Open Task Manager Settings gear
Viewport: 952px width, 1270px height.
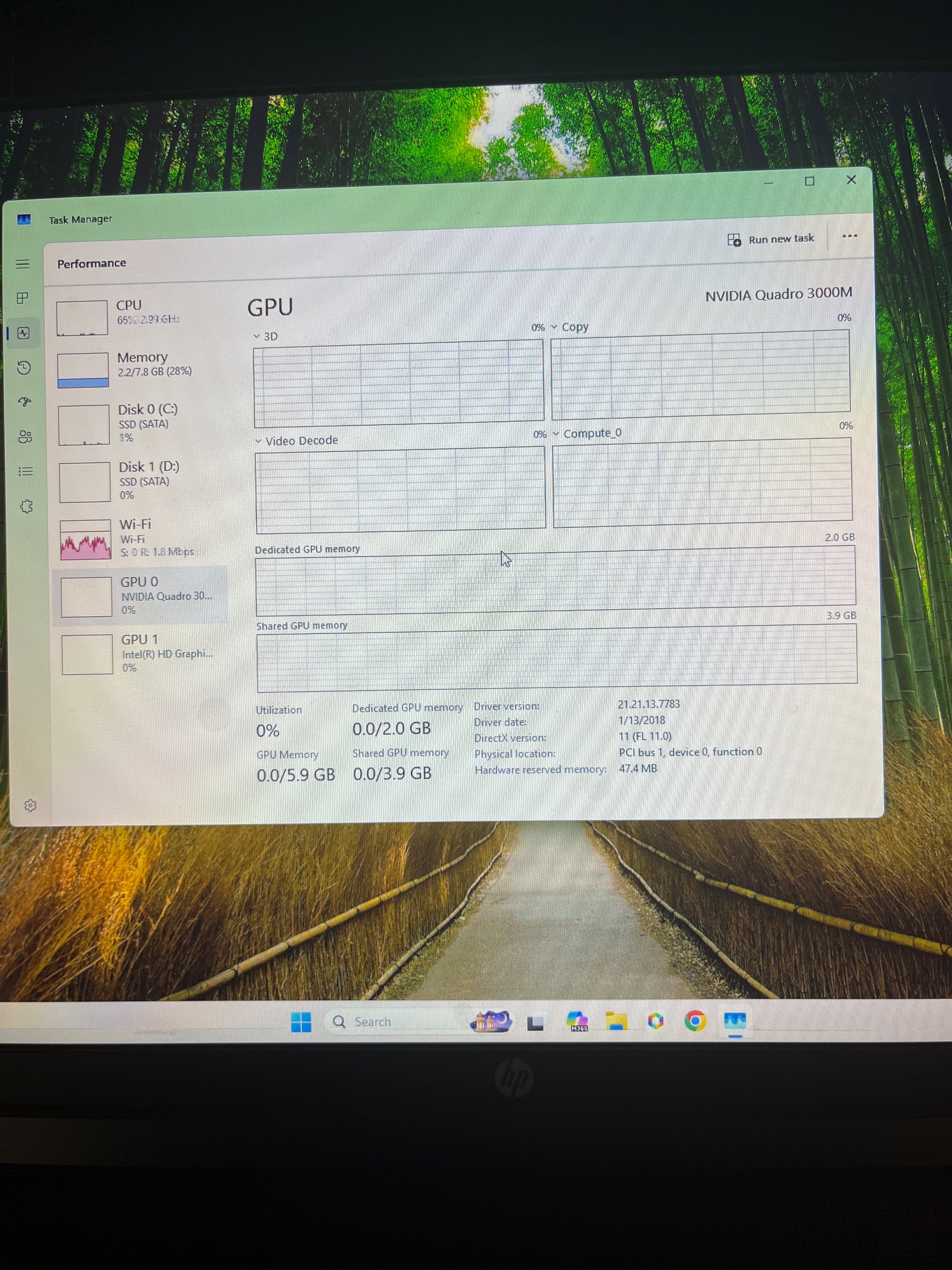(30, 806)
